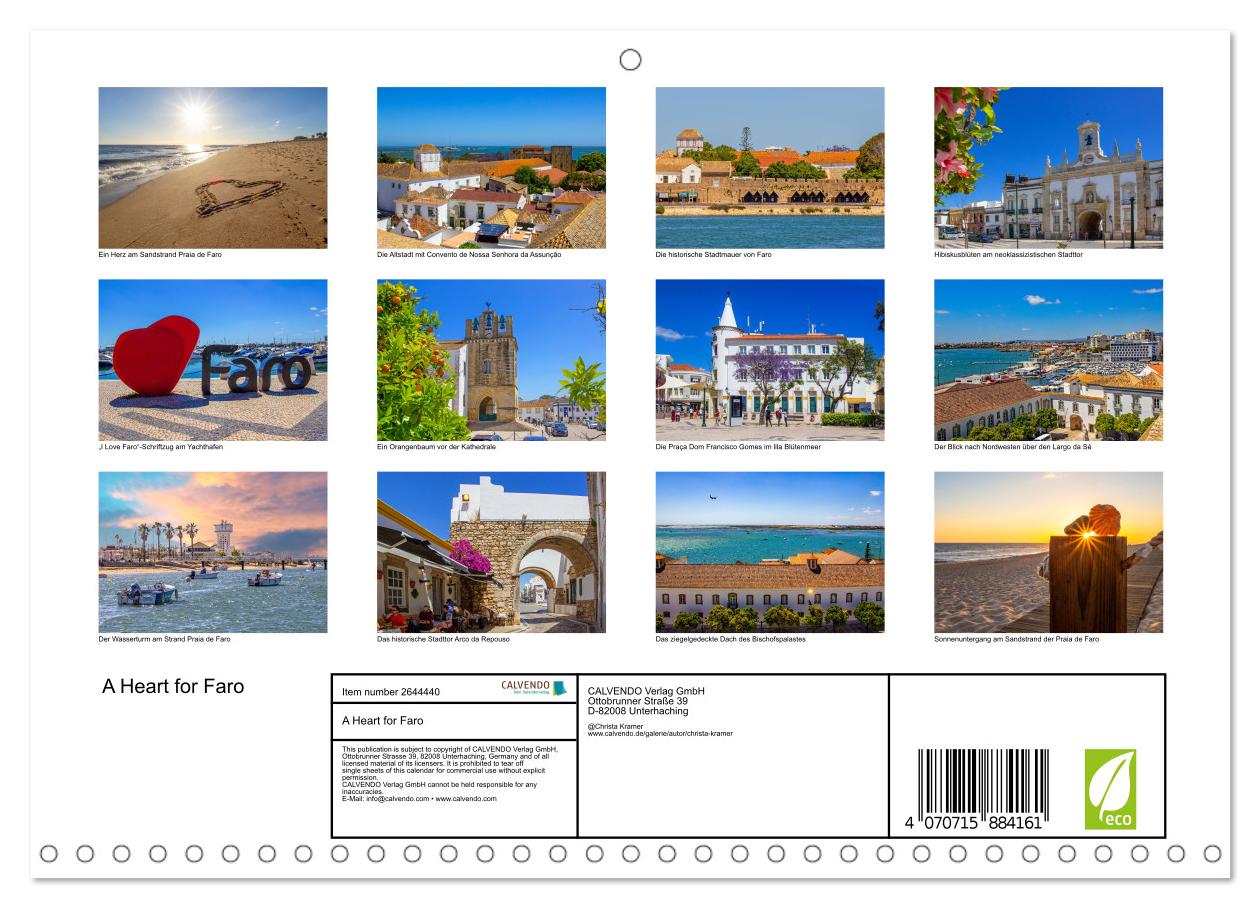The width and height of the screenshot is (1260, 908).
Task: Click caption 'Der Wasserturm am Strand Praia de Faro'
Action: click(x=164, y=639)
